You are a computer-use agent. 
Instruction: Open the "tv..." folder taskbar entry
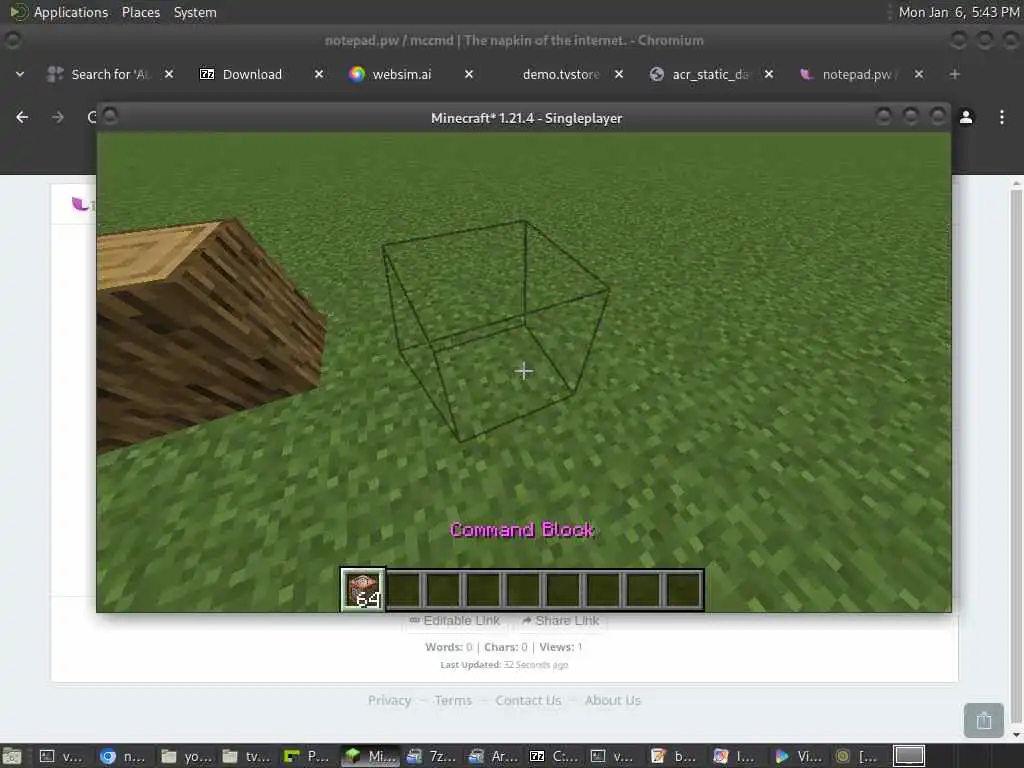(x=246, y=756)
